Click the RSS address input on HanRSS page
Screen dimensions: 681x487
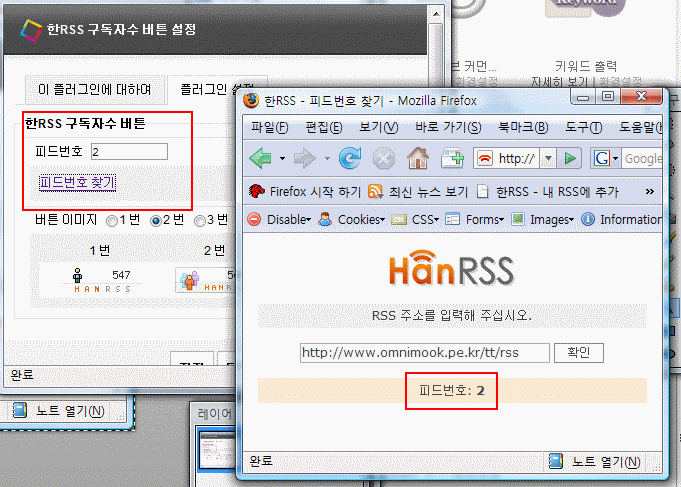click(424, 353)
